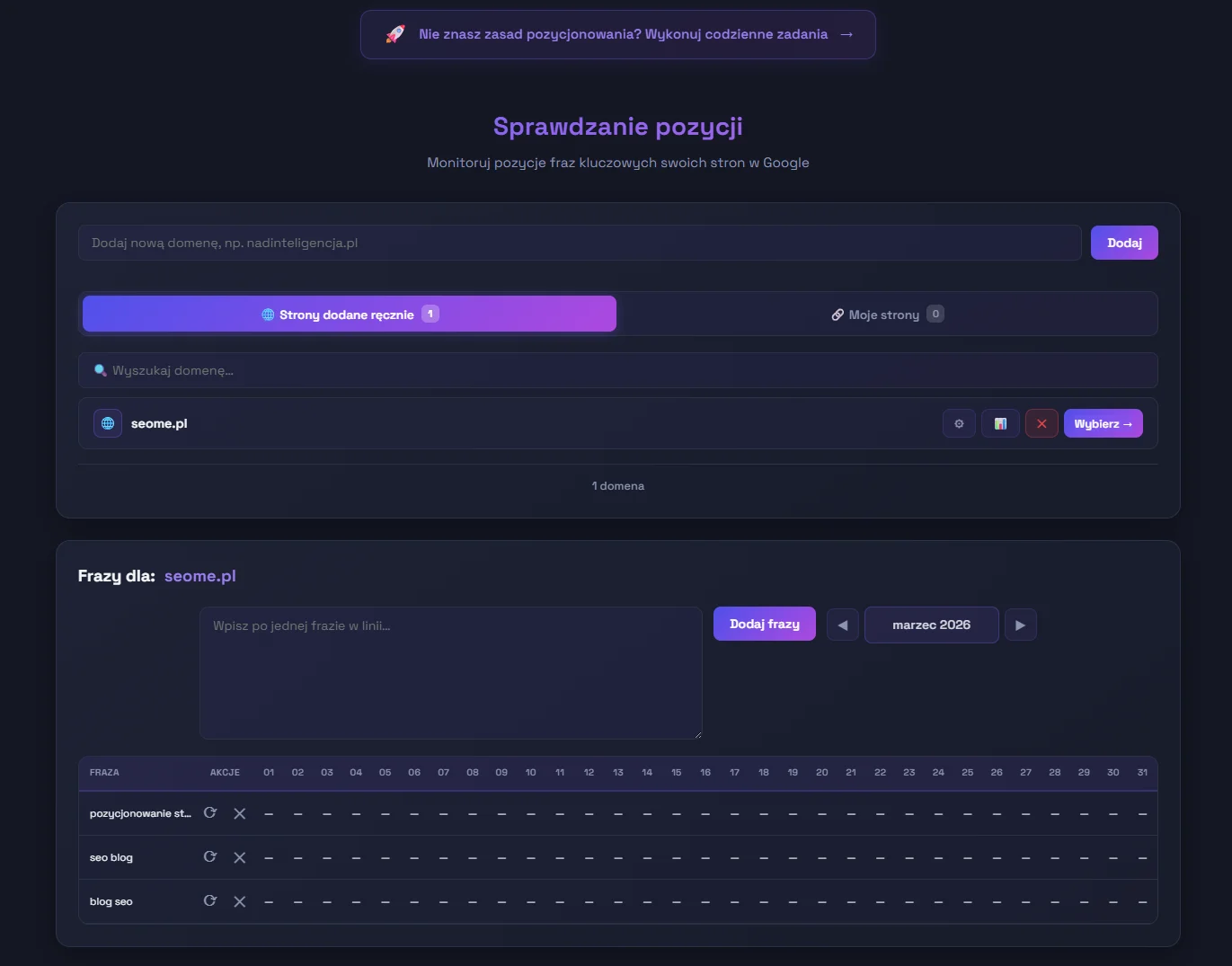Image resolution: width=1232 pixels, height=966 pixels.
Task: Click the 'Wyszukaj domenę...' search field
Action: click(x=618, y=370)
